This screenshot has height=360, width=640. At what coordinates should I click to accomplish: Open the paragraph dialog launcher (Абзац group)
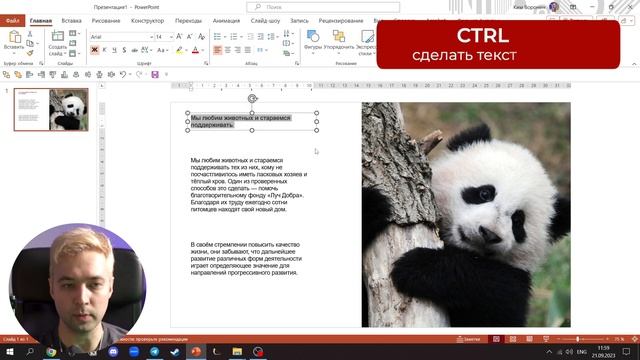[x=297, y=63]
